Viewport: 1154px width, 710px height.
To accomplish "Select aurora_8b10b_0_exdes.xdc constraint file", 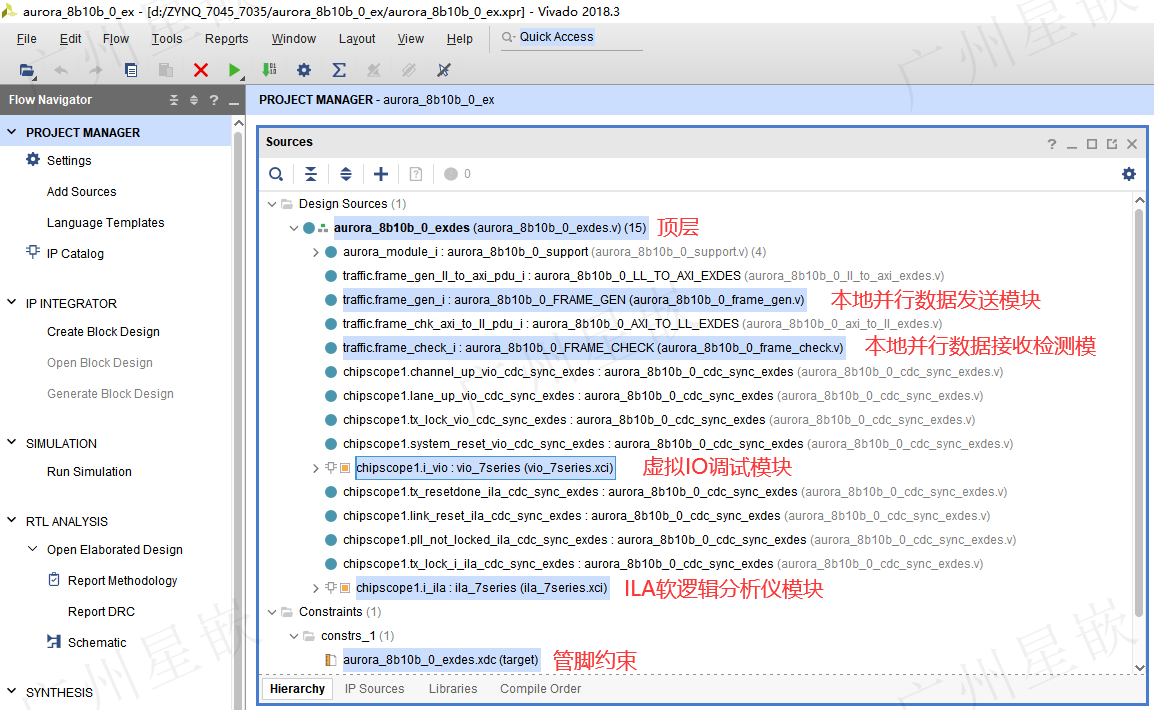I will 440,660.
